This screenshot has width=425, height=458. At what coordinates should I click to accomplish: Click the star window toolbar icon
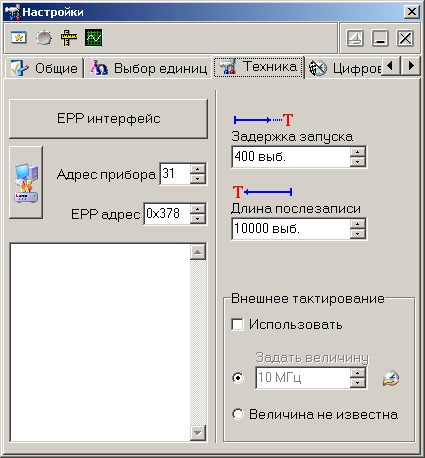(19, 38)
